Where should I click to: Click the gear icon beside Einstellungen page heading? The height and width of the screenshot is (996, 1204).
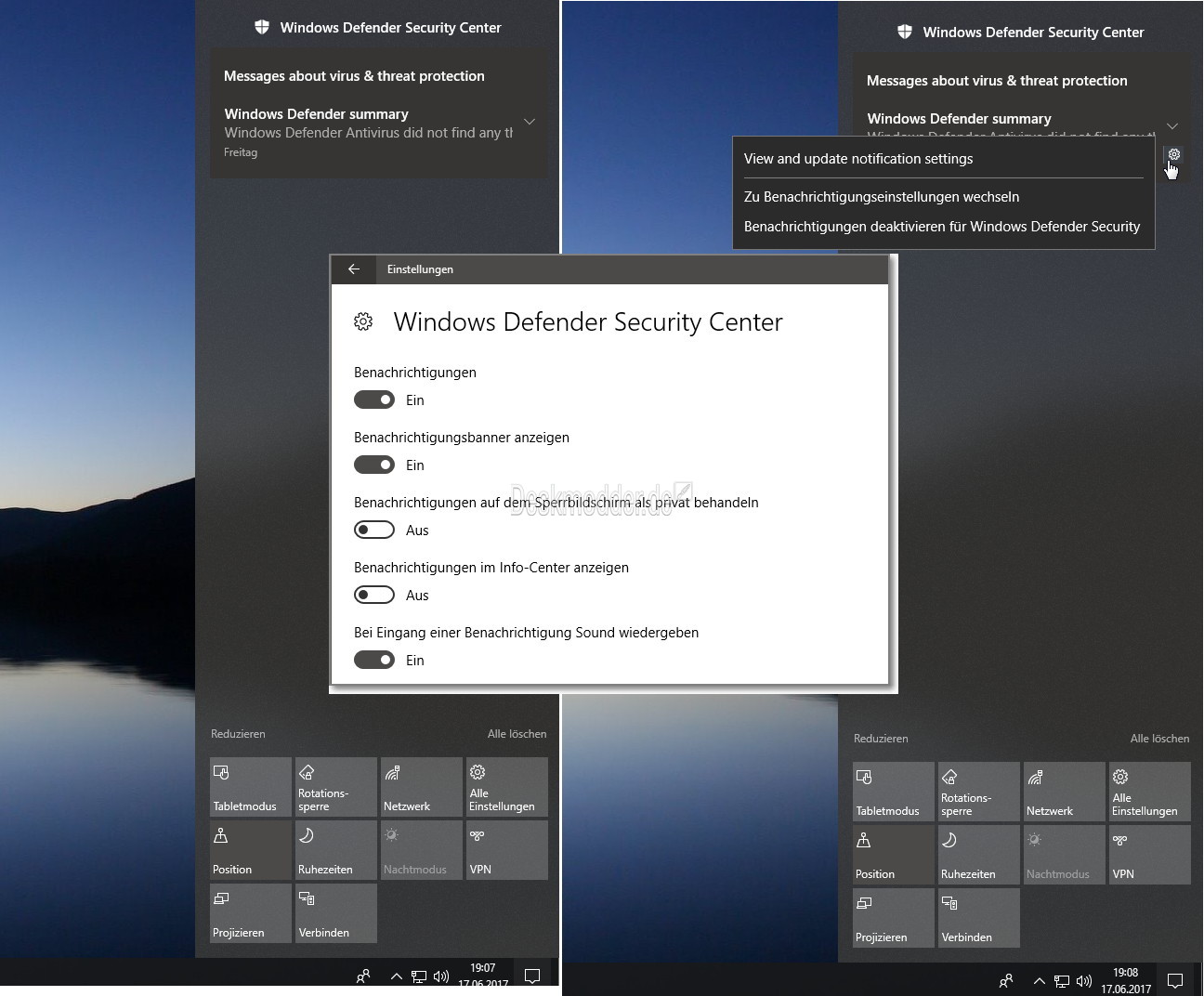363,321
